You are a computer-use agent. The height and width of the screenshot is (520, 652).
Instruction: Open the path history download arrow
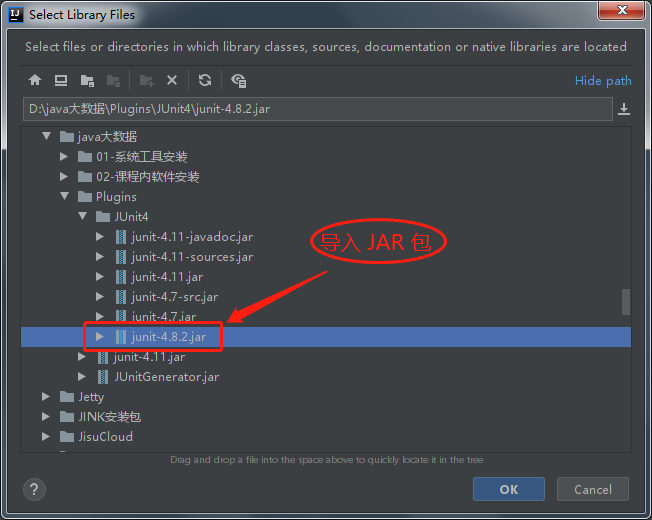click(x=624, y=109)
